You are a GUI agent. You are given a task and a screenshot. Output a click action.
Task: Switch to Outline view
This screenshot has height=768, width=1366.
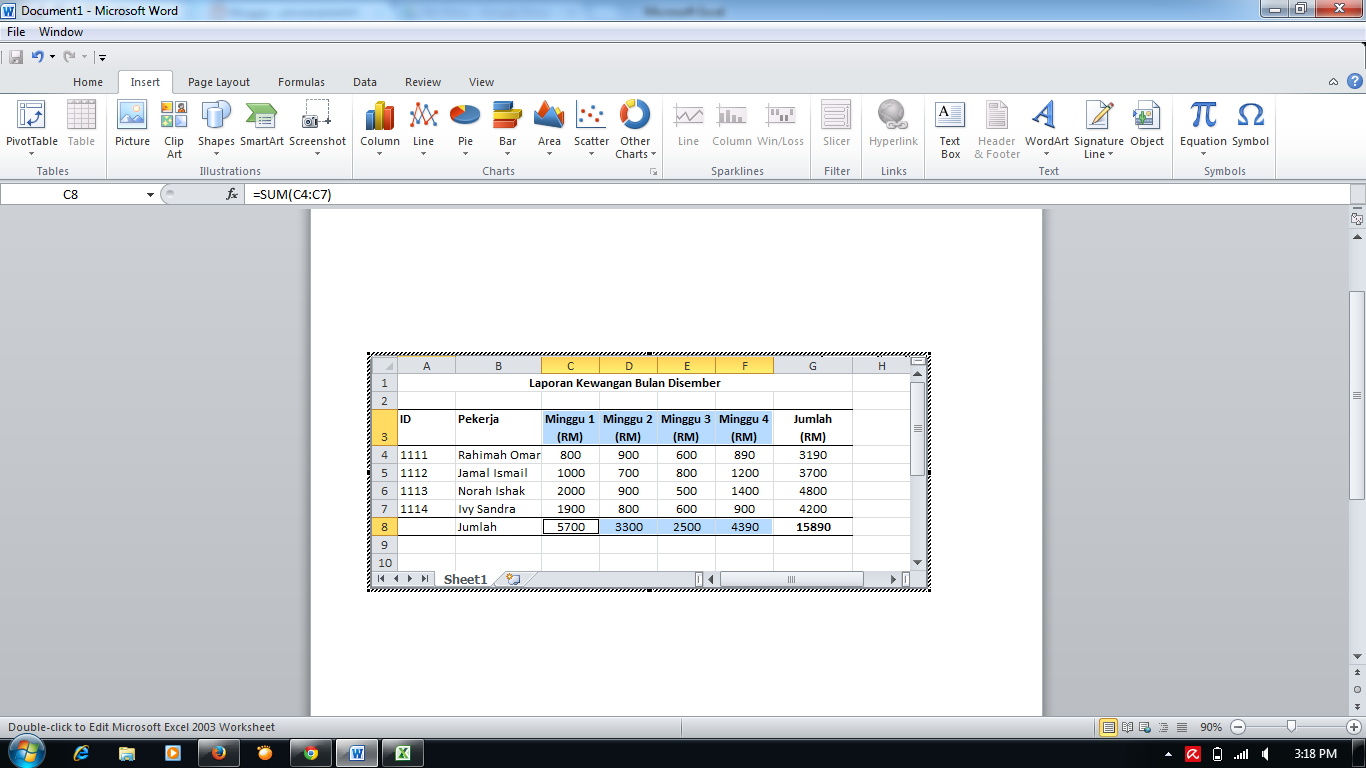coord(1163,727)
